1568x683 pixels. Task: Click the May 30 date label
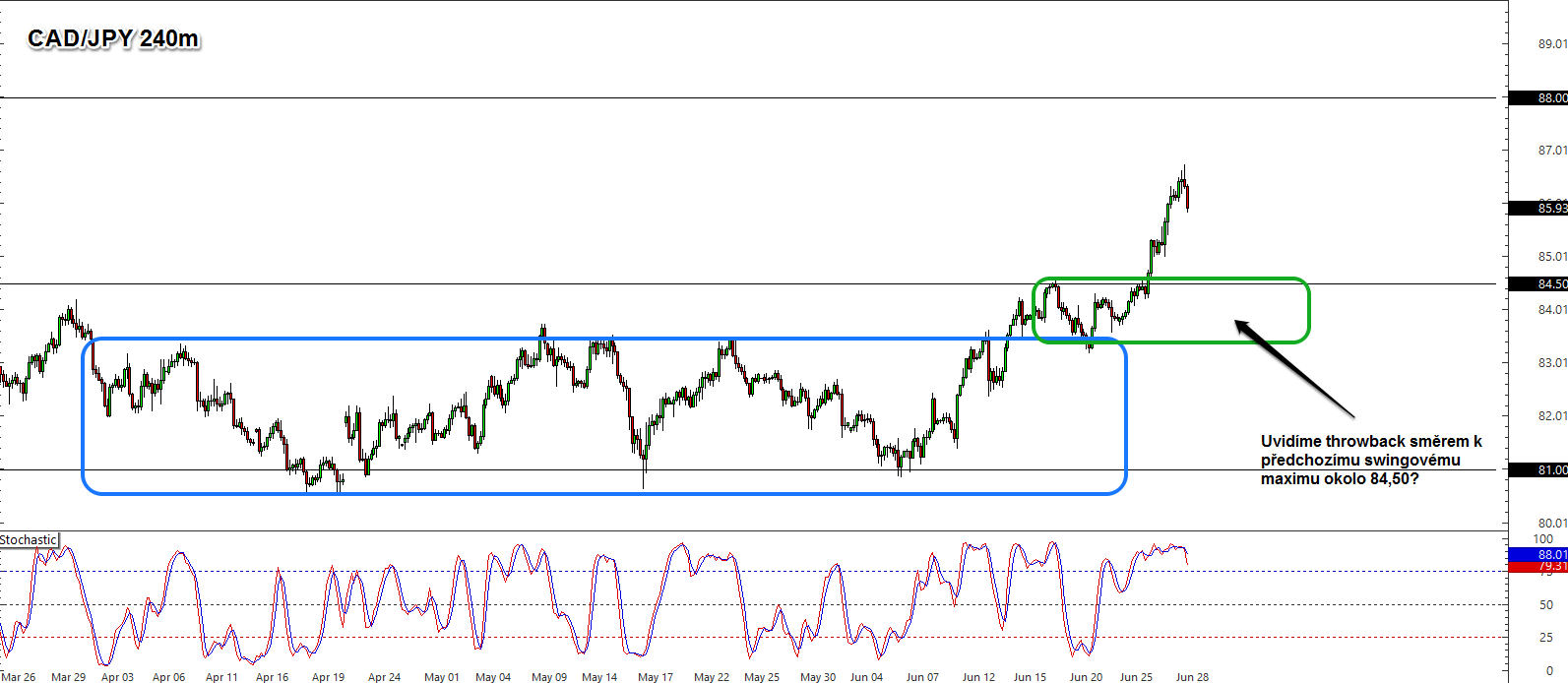click(818, 677)
